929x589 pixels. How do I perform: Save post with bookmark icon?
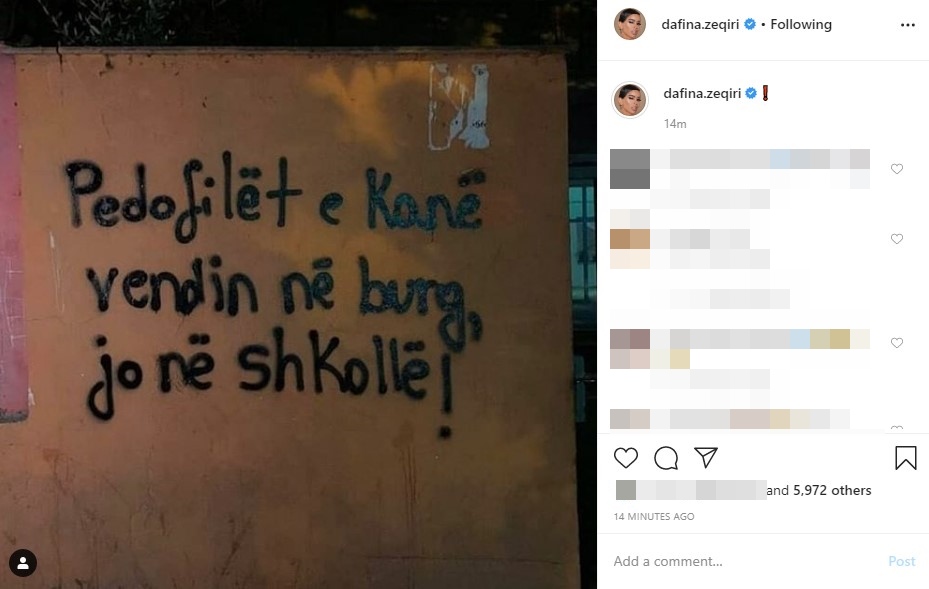pos(906,458)
